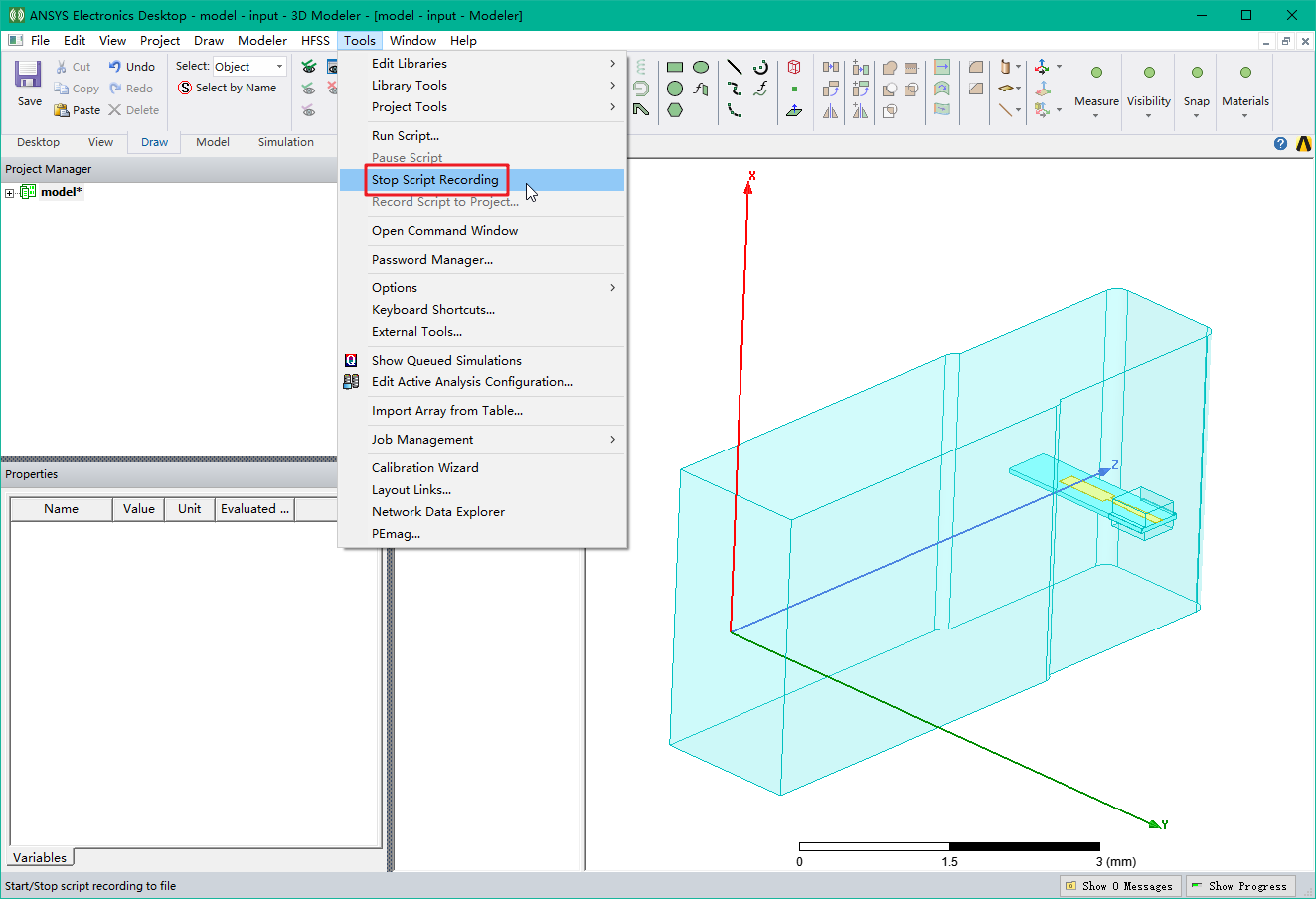Click the Move objects icon
Image resolution: width=1316 pixels, height=899 pixels.
[831, 67]
